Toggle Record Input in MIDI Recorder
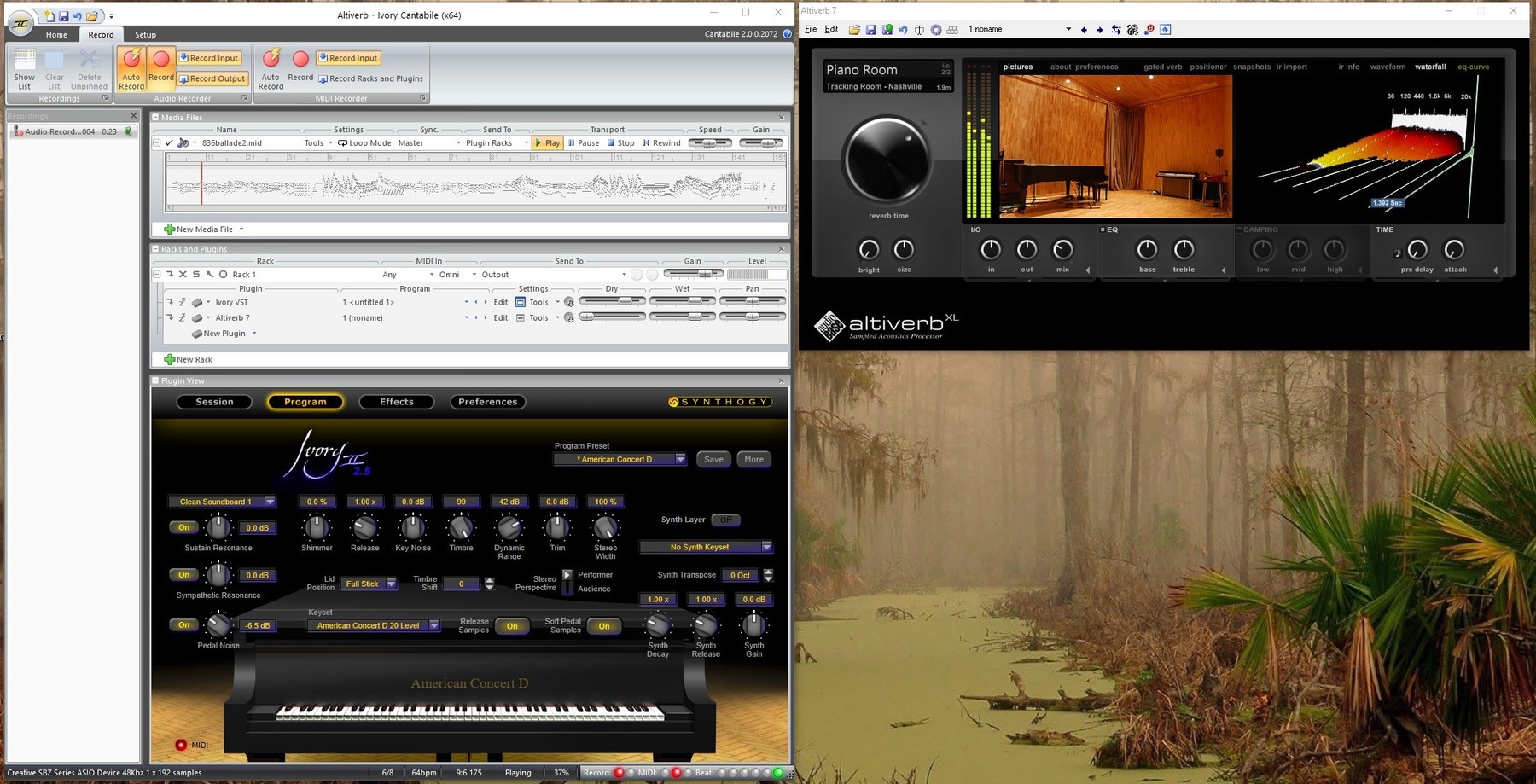 click(347, 58)
